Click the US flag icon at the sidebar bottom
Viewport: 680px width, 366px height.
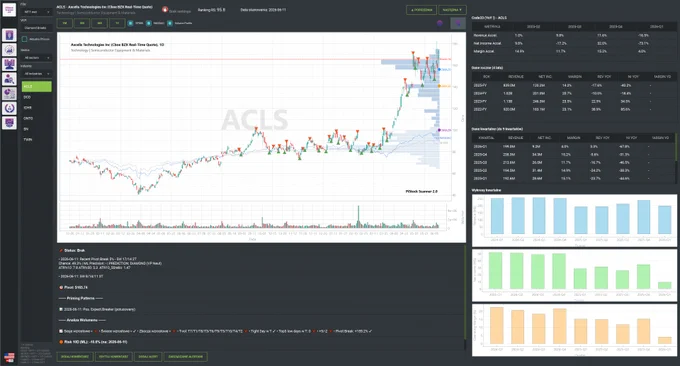9,358
